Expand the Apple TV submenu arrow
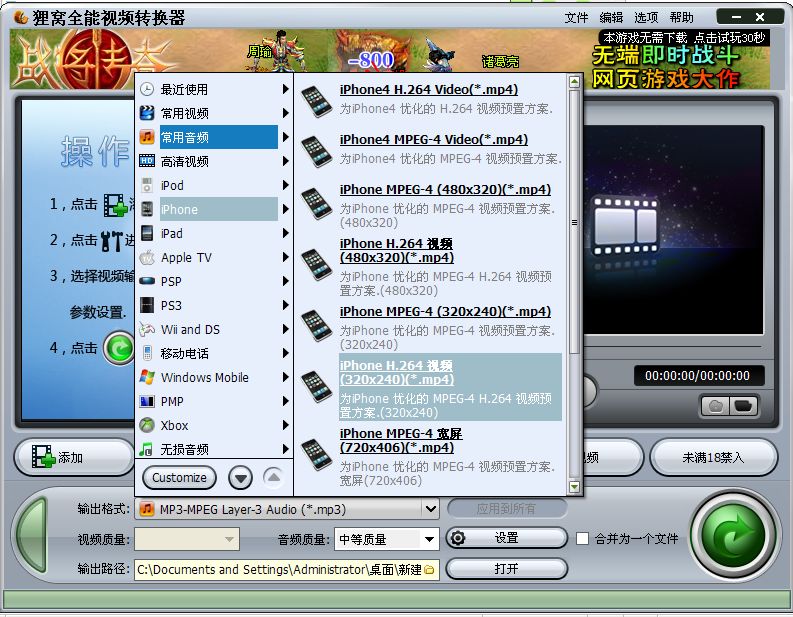Viewport: 793px width, 617px height. click(285, 257)
